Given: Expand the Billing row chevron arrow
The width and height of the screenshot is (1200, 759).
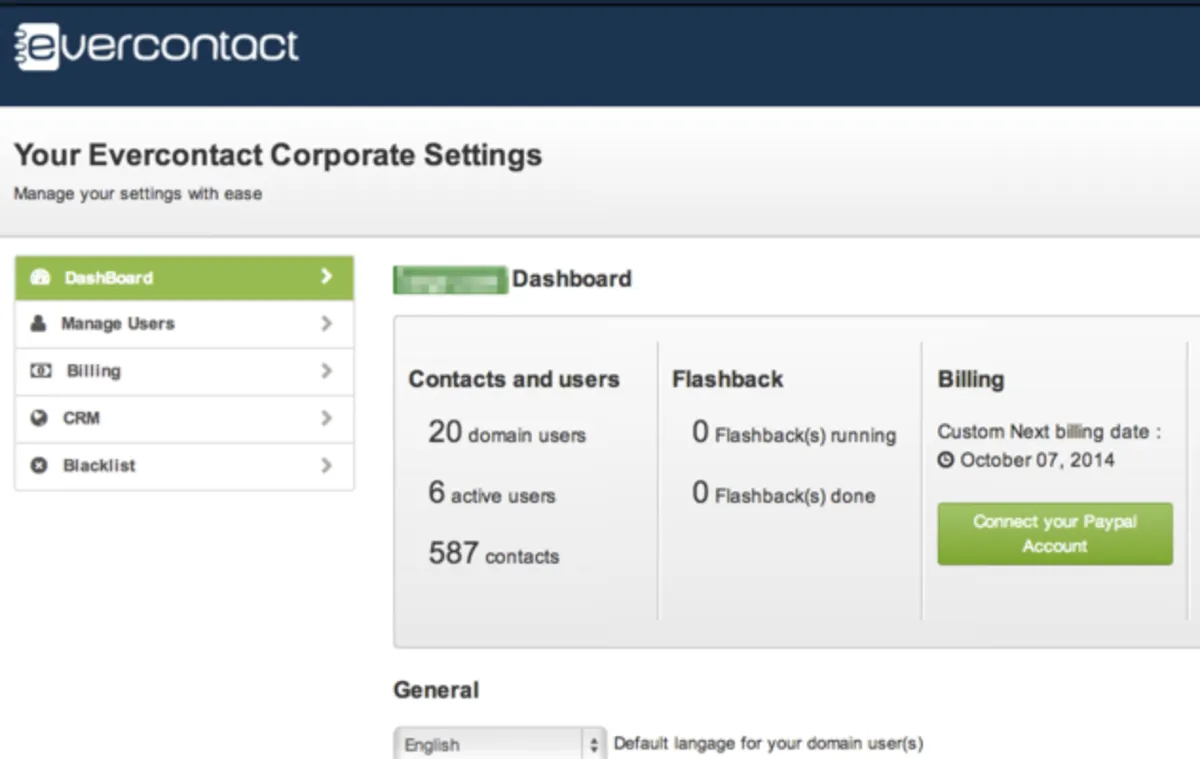Looking at the screenshot, I should 326,371.
